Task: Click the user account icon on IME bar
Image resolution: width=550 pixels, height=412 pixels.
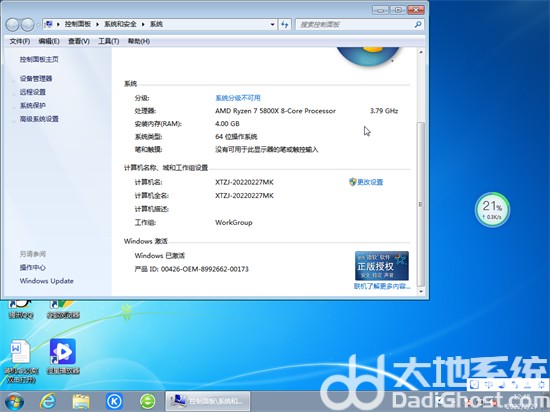Action: [x=528, y=384]
